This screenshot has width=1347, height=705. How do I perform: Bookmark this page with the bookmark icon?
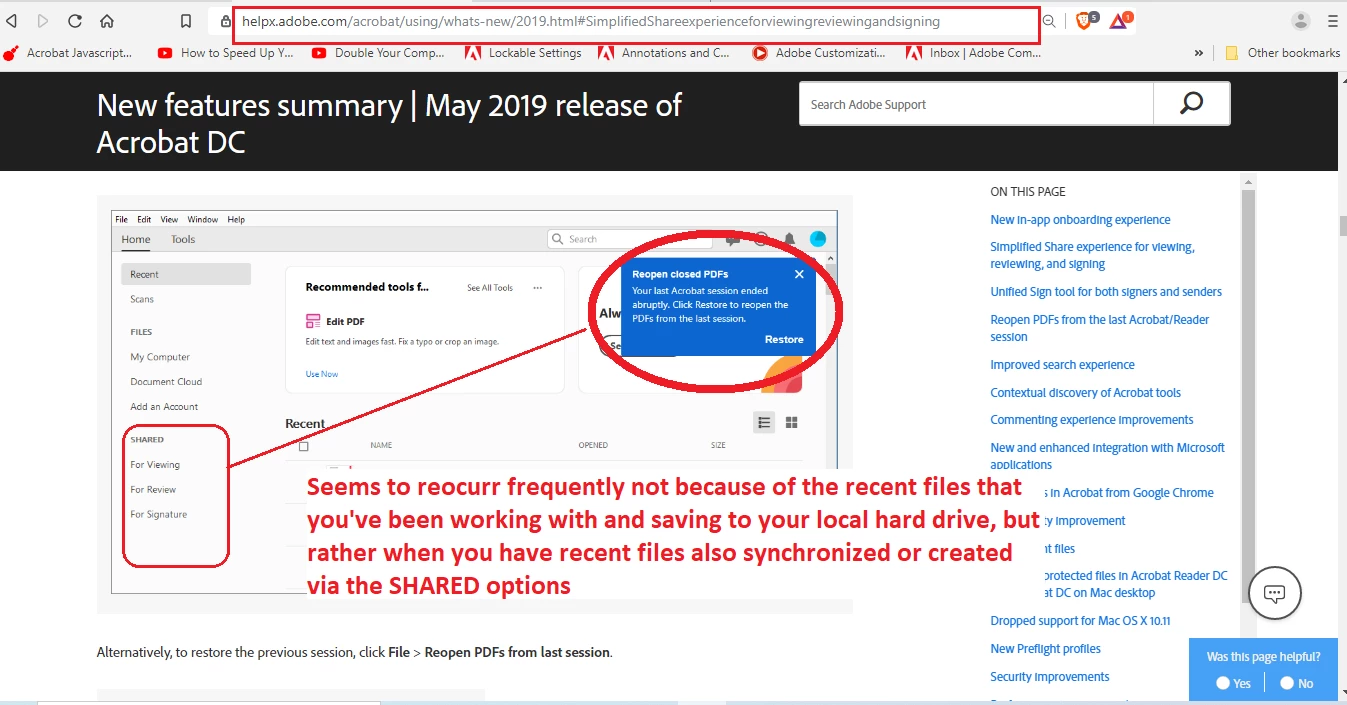tap(186, 21)
